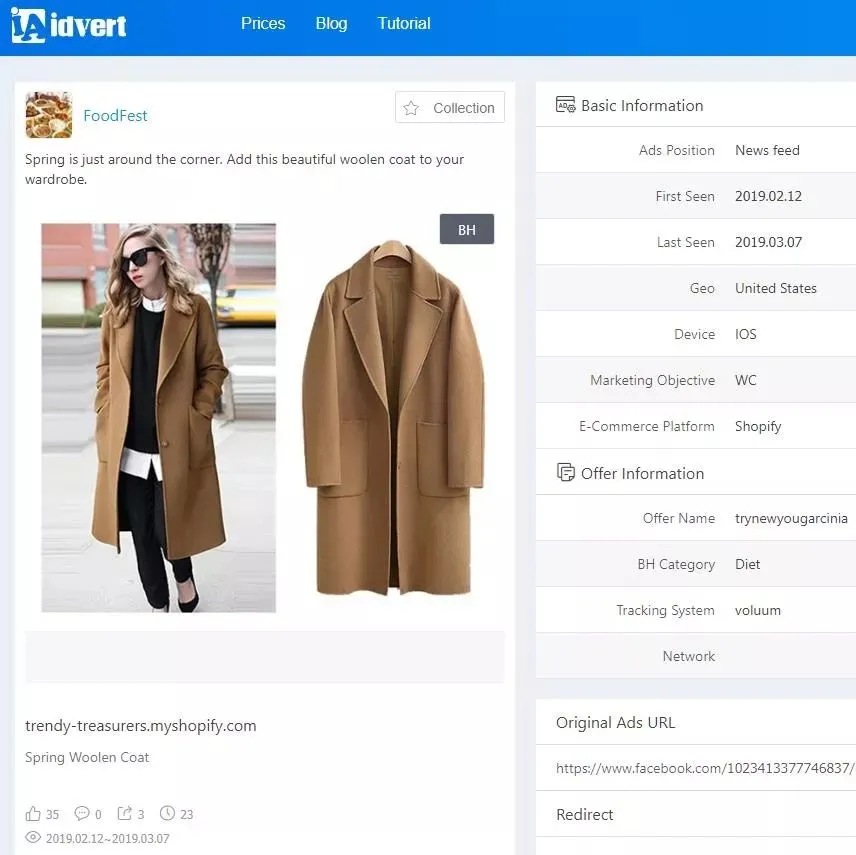This screenshot has width=856, height=855.
Task: Open the Blog page
Action: [331, 23]
